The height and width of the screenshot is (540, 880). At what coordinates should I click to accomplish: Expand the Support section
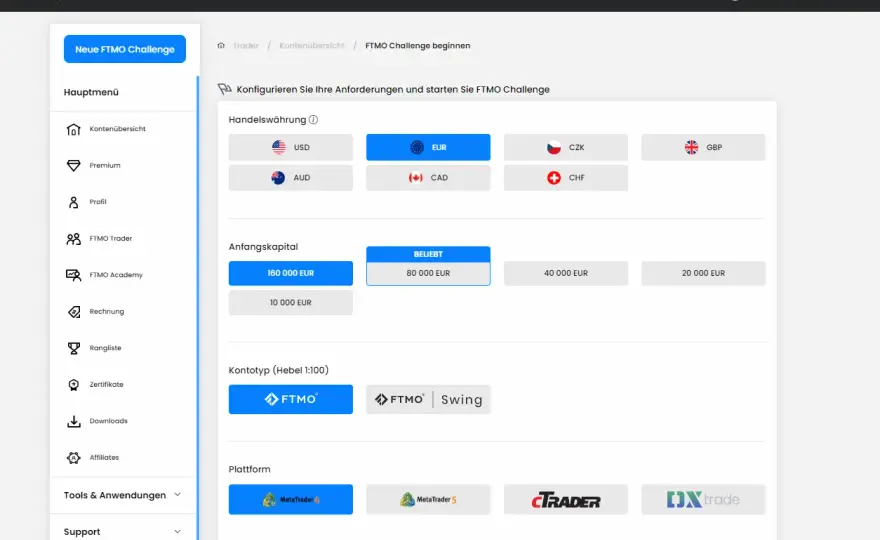(x=123, y=532)
